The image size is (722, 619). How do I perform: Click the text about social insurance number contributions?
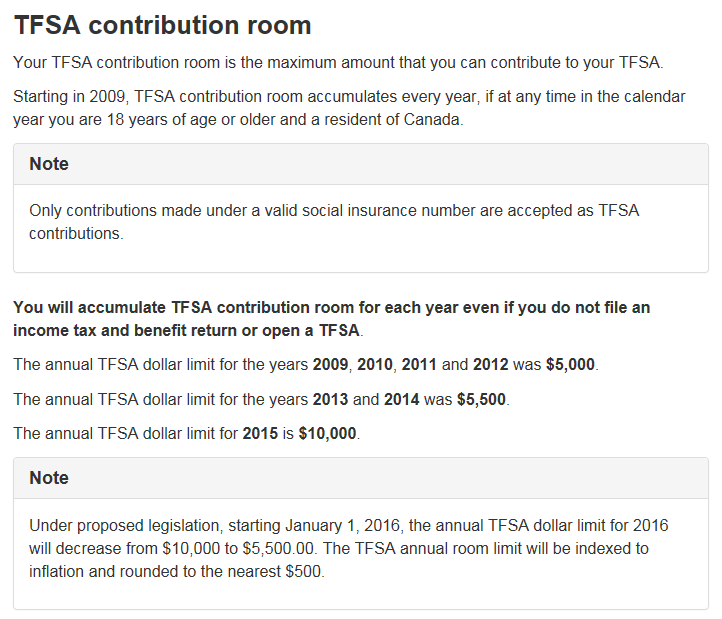[x=334, y=222]
